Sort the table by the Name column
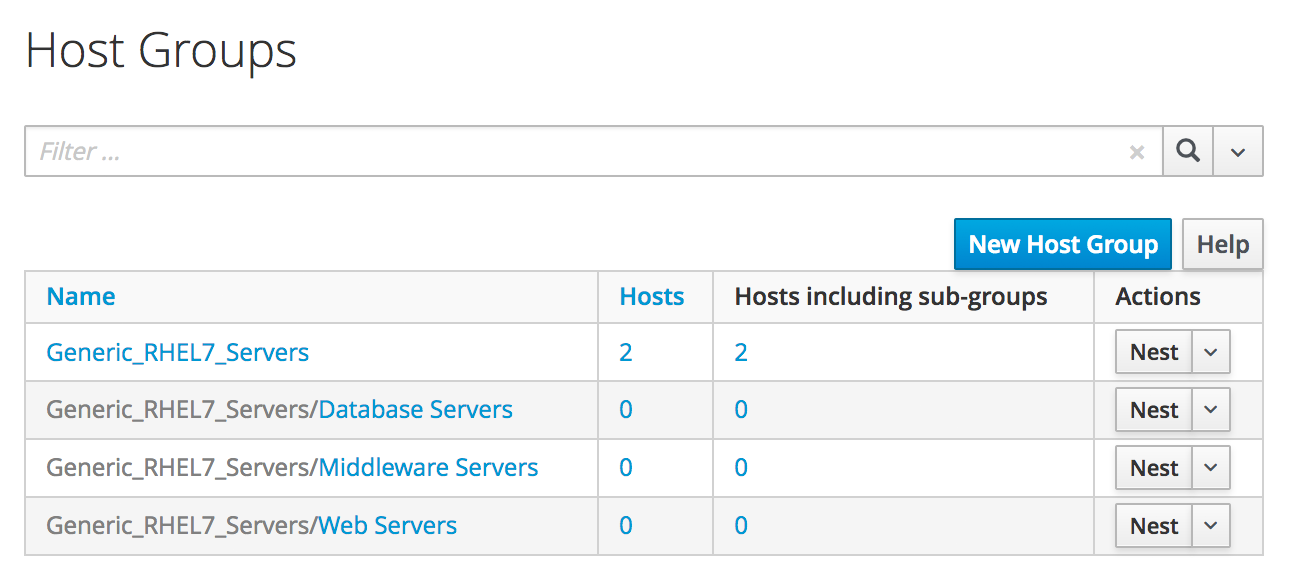Image resolution: width=1298 pixels, height=588 pixels. [x=81, y=296]
